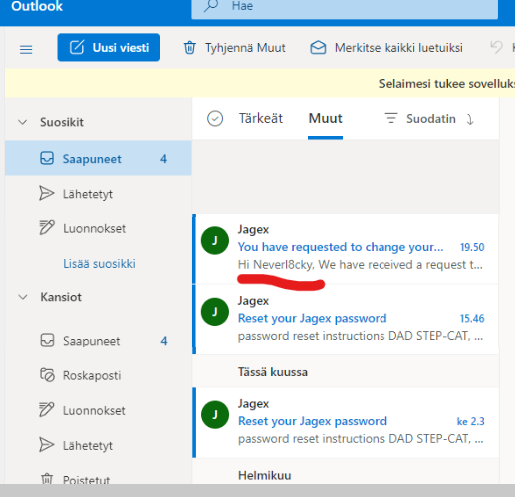This screenshot has width=515, height=497.
Task: Open Jagex email from ke 2.3
Action: [x=346, y=422]
